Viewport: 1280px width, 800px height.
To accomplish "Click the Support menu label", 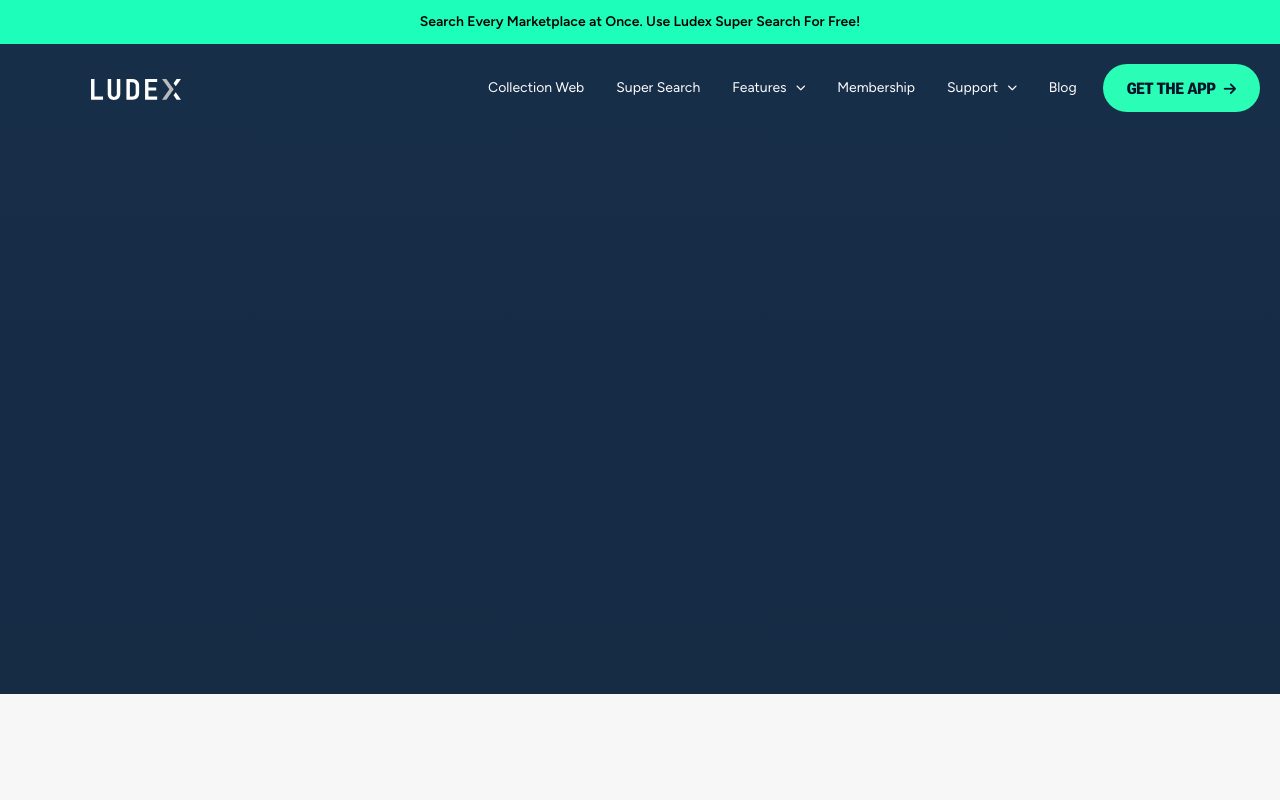I will coord(972,88).
